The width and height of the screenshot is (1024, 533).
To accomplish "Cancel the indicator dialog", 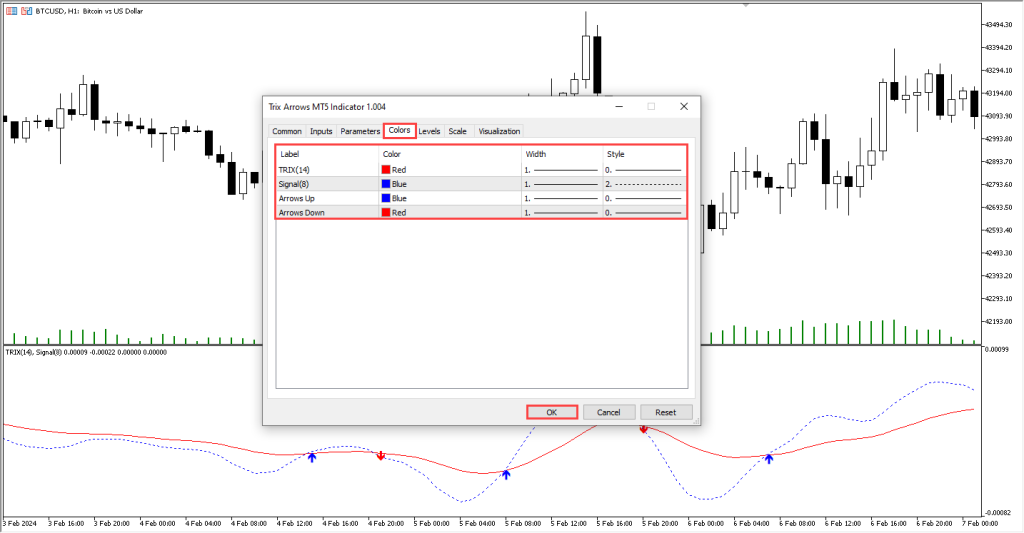I will pyautogui.click(x=609, y=412).
